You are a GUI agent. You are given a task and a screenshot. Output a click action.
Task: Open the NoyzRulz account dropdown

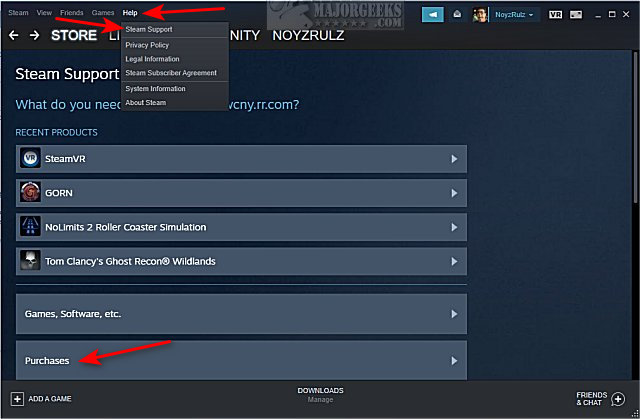(514, 15)
